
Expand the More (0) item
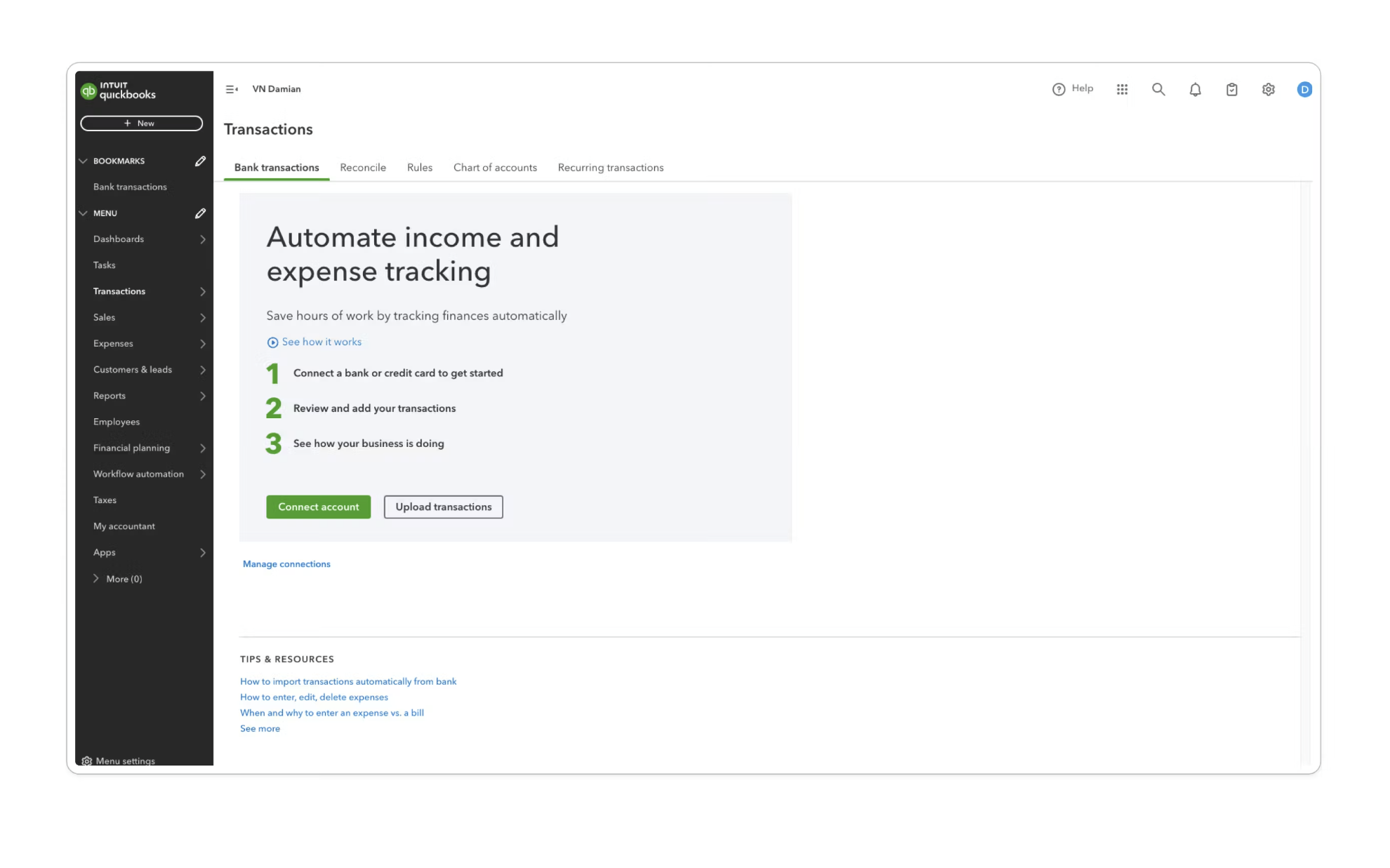pos(118,579)
